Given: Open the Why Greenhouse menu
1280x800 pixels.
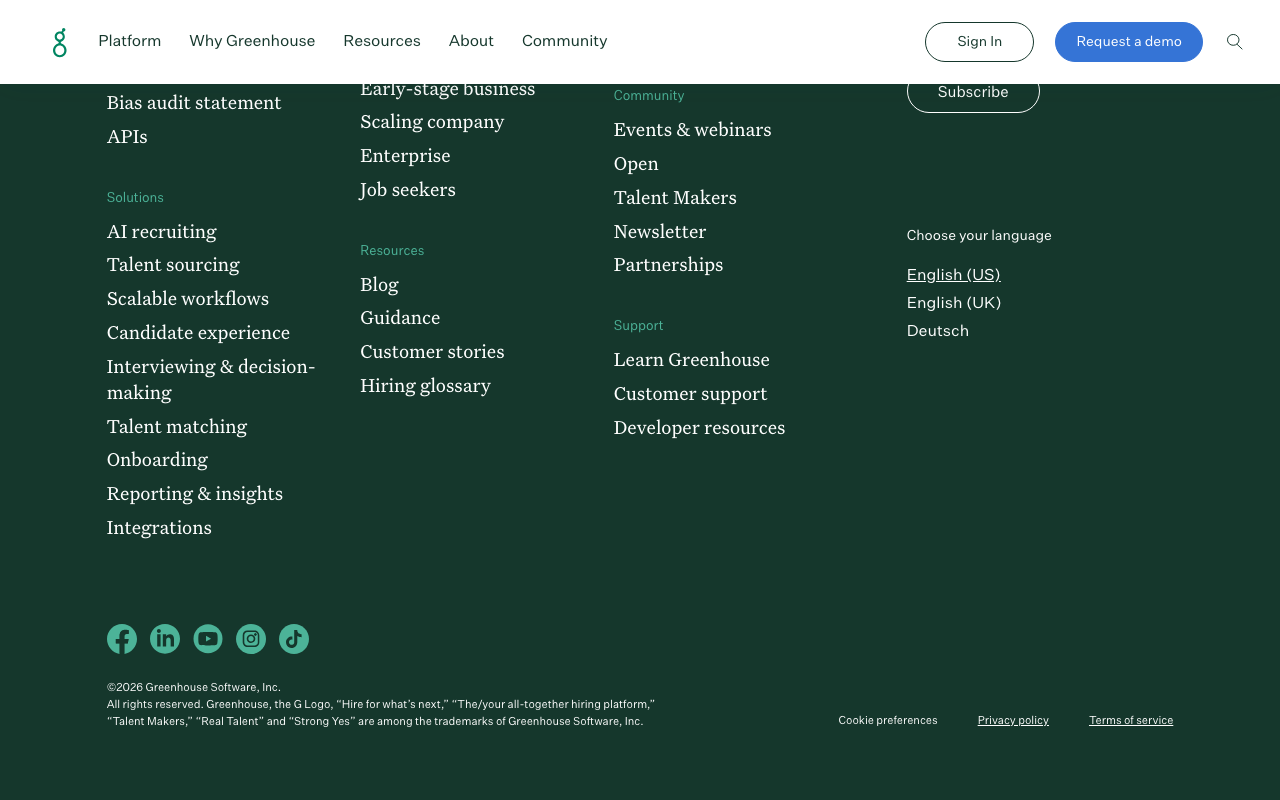Looking at the screenshot, I should point(252,41).
